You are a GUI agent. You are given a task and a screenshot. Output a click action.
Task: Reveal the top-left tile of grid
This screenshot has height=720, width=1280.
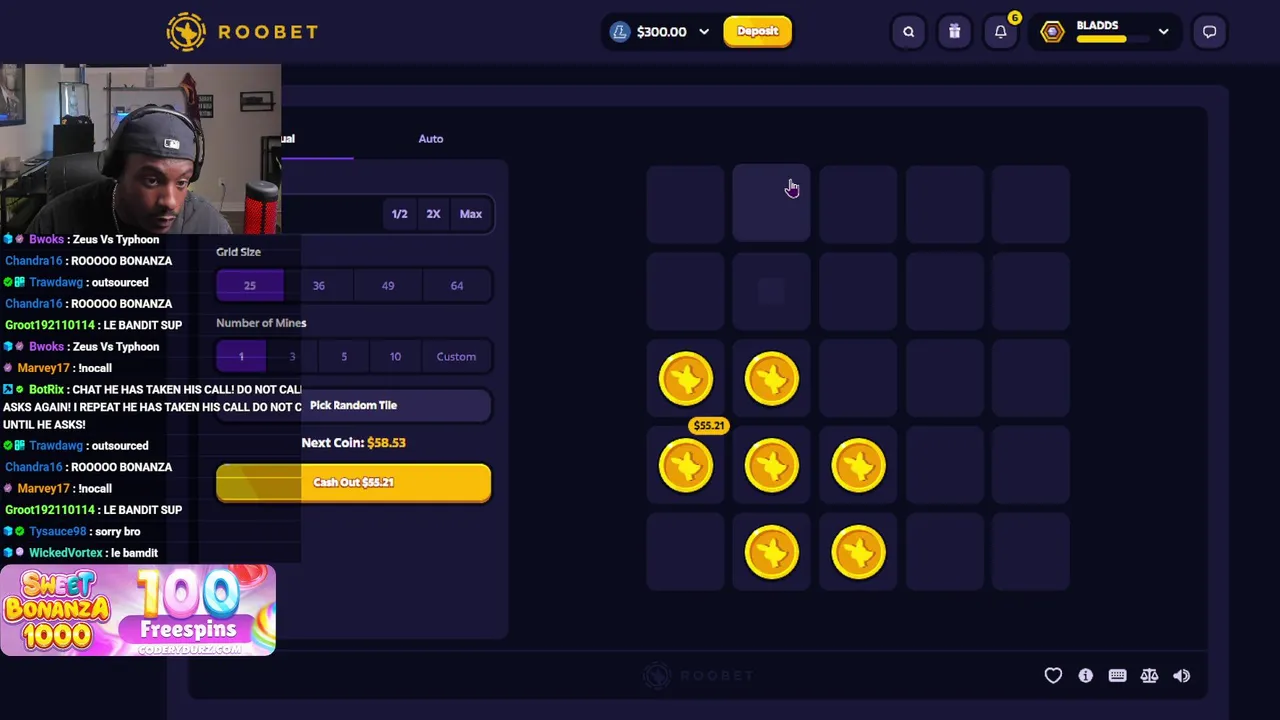685,204
